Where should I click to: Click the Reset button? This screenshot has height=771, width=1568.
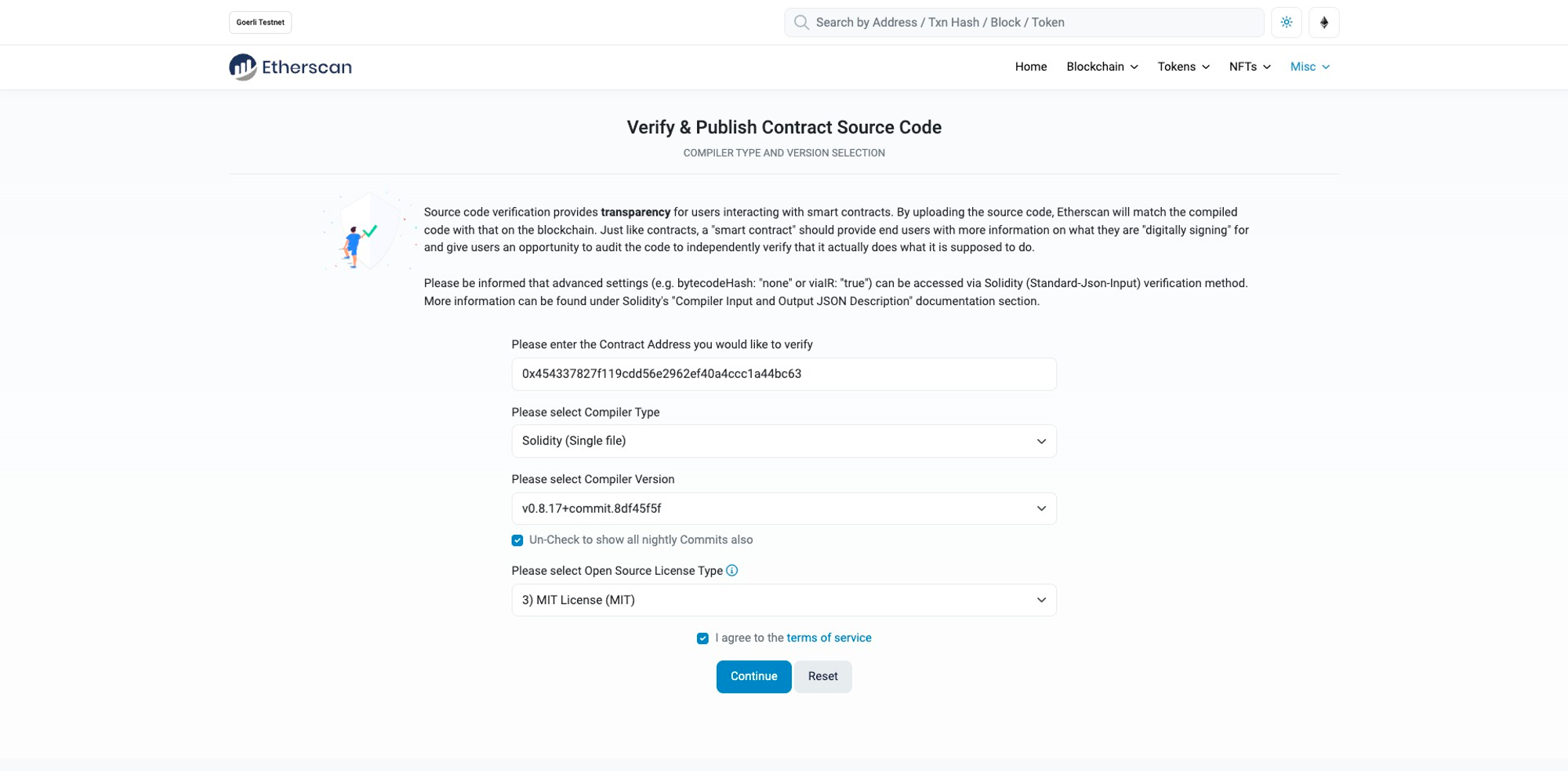pyautogui.click(x=822, y=677)
